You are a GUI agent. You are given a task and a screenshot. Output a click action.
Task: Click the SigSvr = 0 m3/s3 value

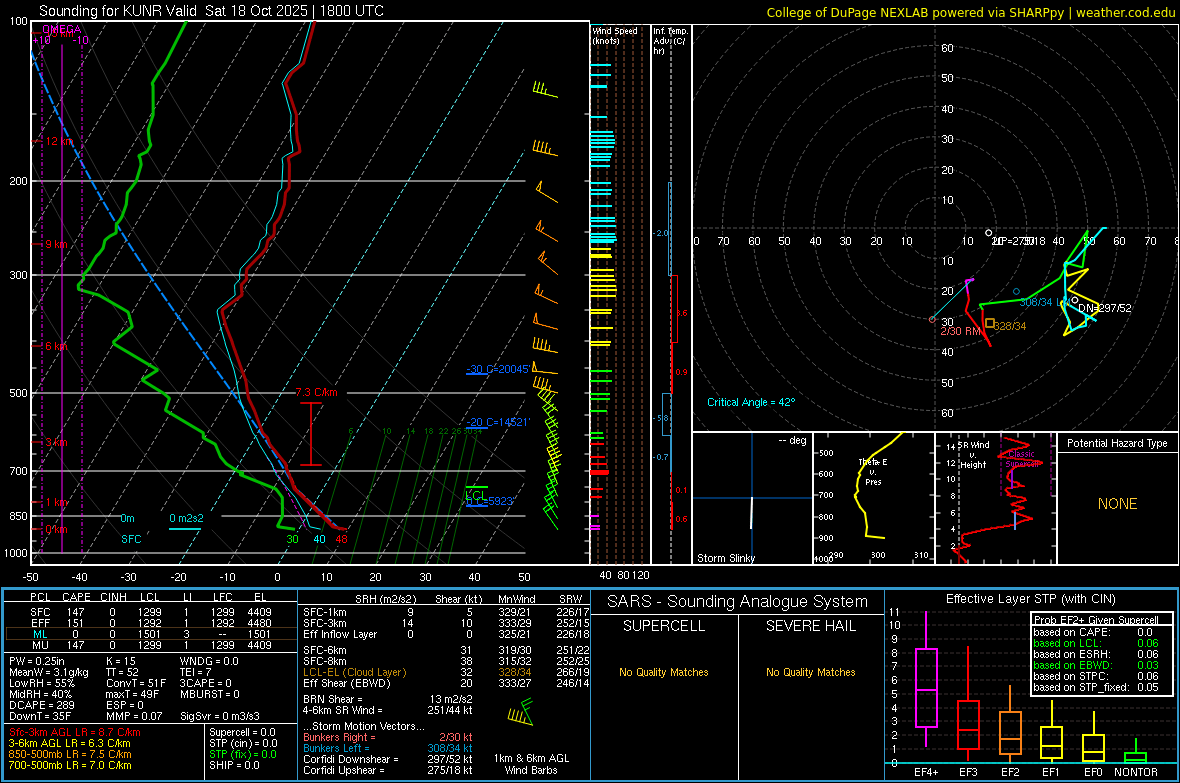220,716
